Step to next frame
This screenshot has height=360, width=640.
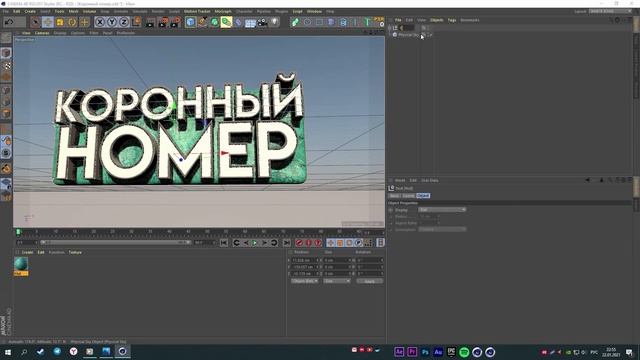pyautogui.click(x=264, y=243)
